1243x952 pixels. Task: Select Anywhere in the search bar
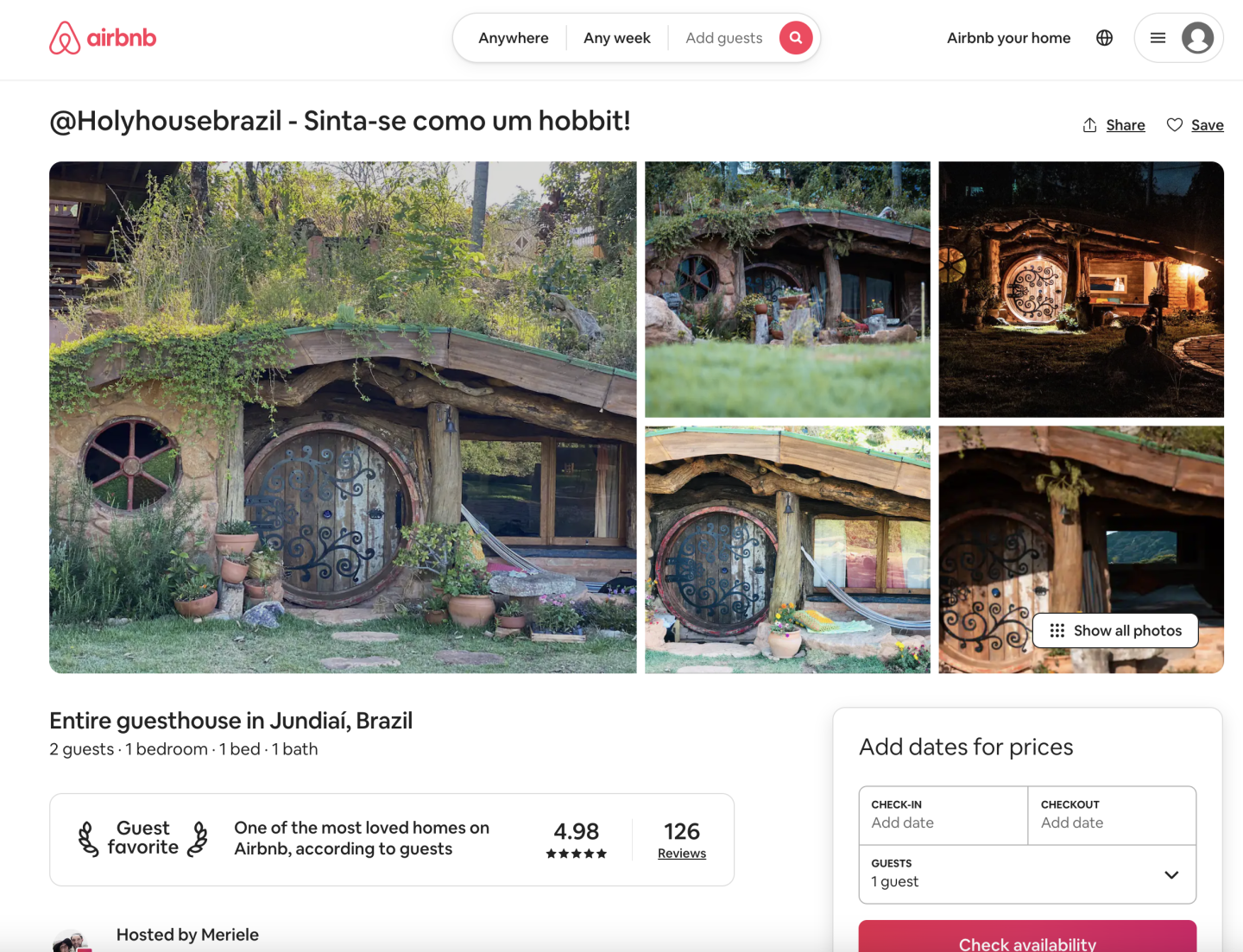click(514, 38)
